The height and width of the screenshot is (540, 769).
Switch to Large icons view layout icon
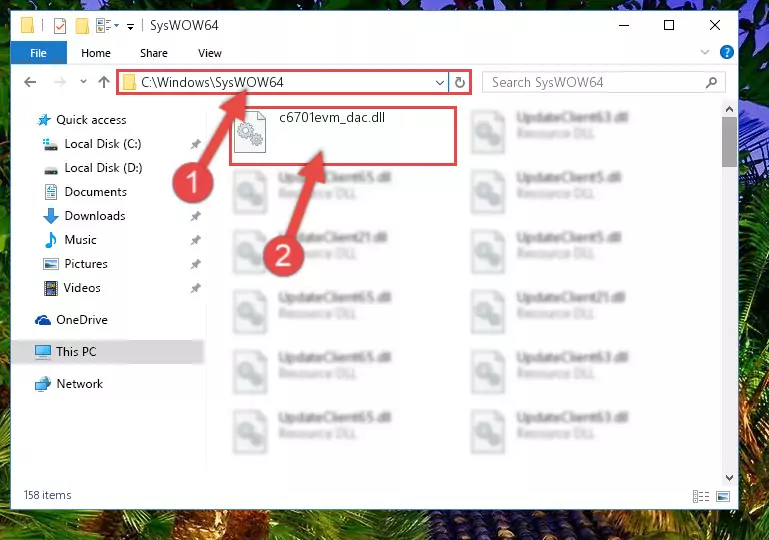pos(723,496)
